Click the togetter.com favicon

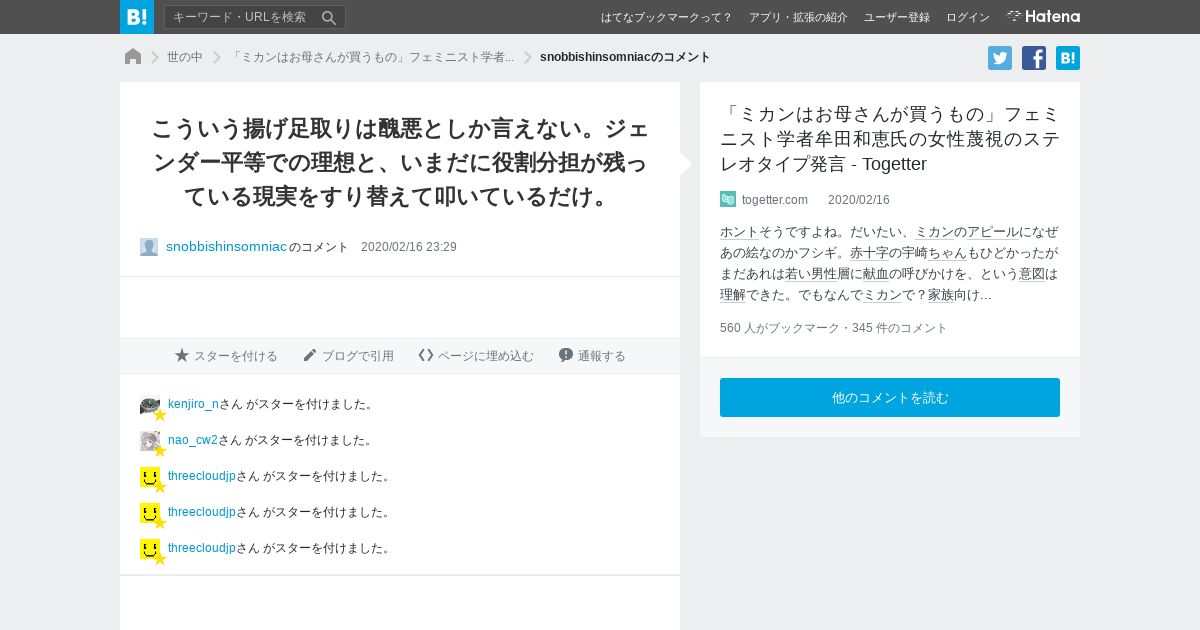pyautogui.click(x=728, y=199)
